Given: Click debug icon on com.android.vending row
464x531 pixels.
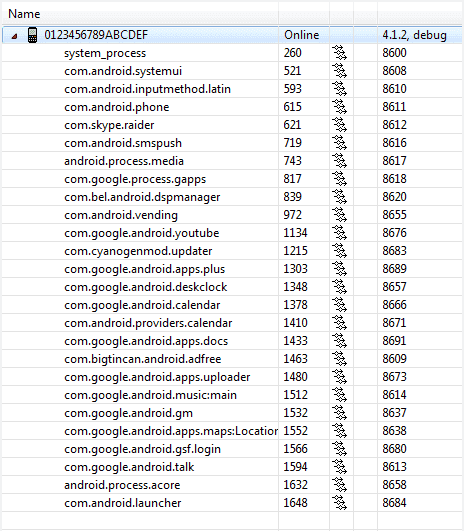Looking at the screenshot, I should click(339, 215).
